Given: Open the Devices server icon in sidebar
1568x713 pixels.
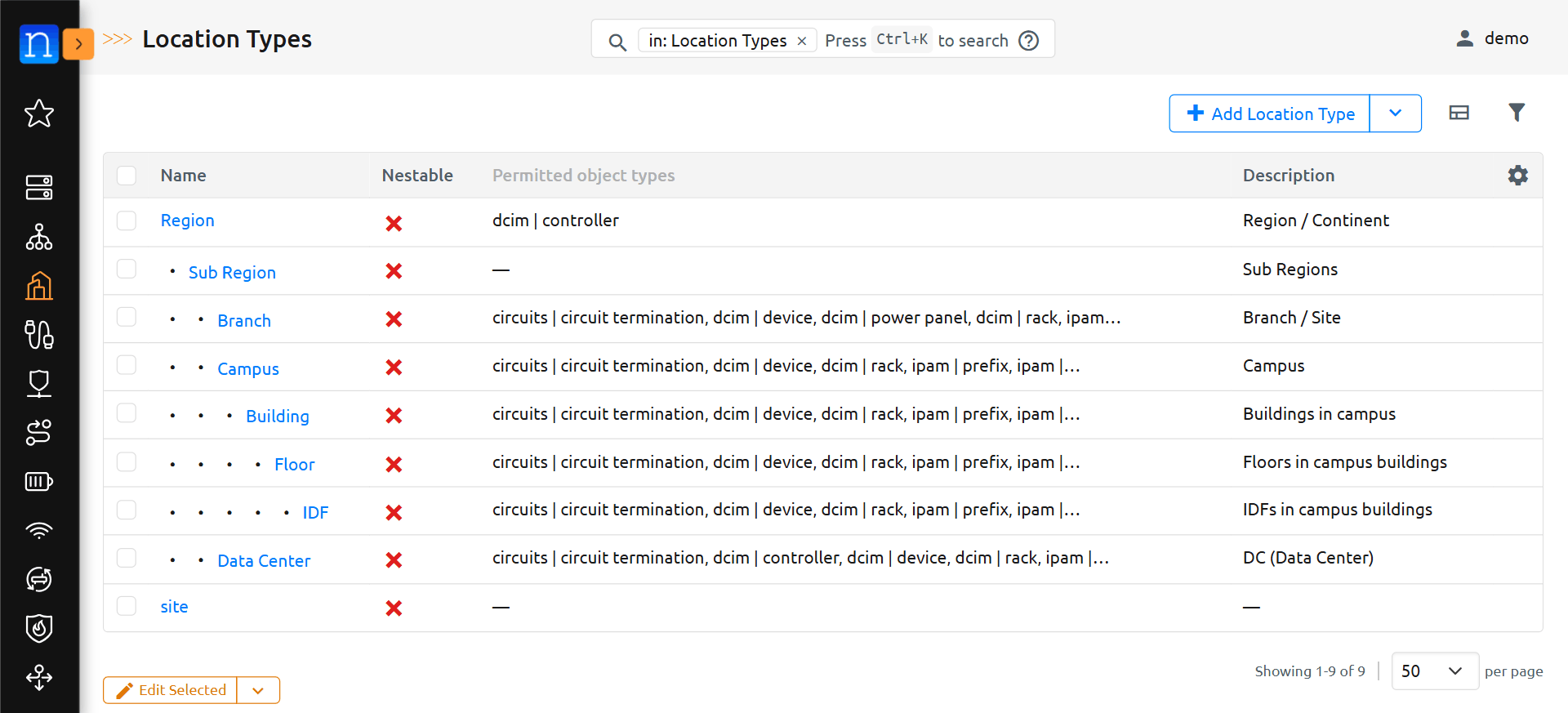Looking at the screenshot, I should point(39,187).
